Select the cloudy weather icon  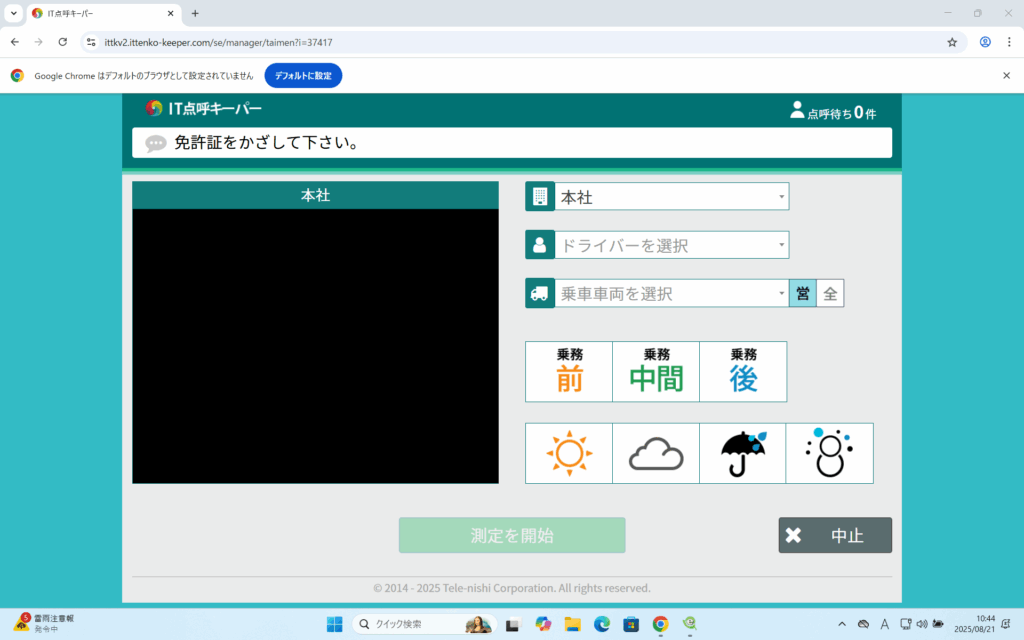click(x=656, y=453)
